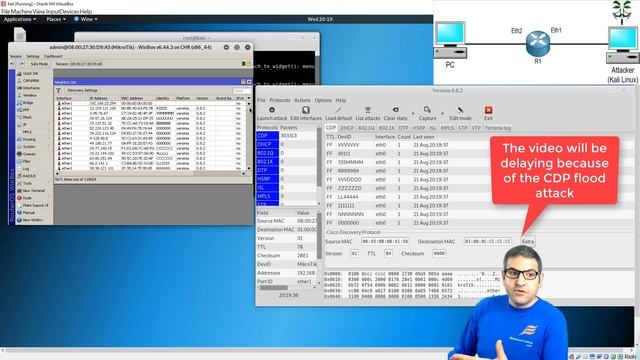Click the Edit interfaces toolbar icon
The width and height of the screenshot is (640, 360).
[x=306, y=110]
